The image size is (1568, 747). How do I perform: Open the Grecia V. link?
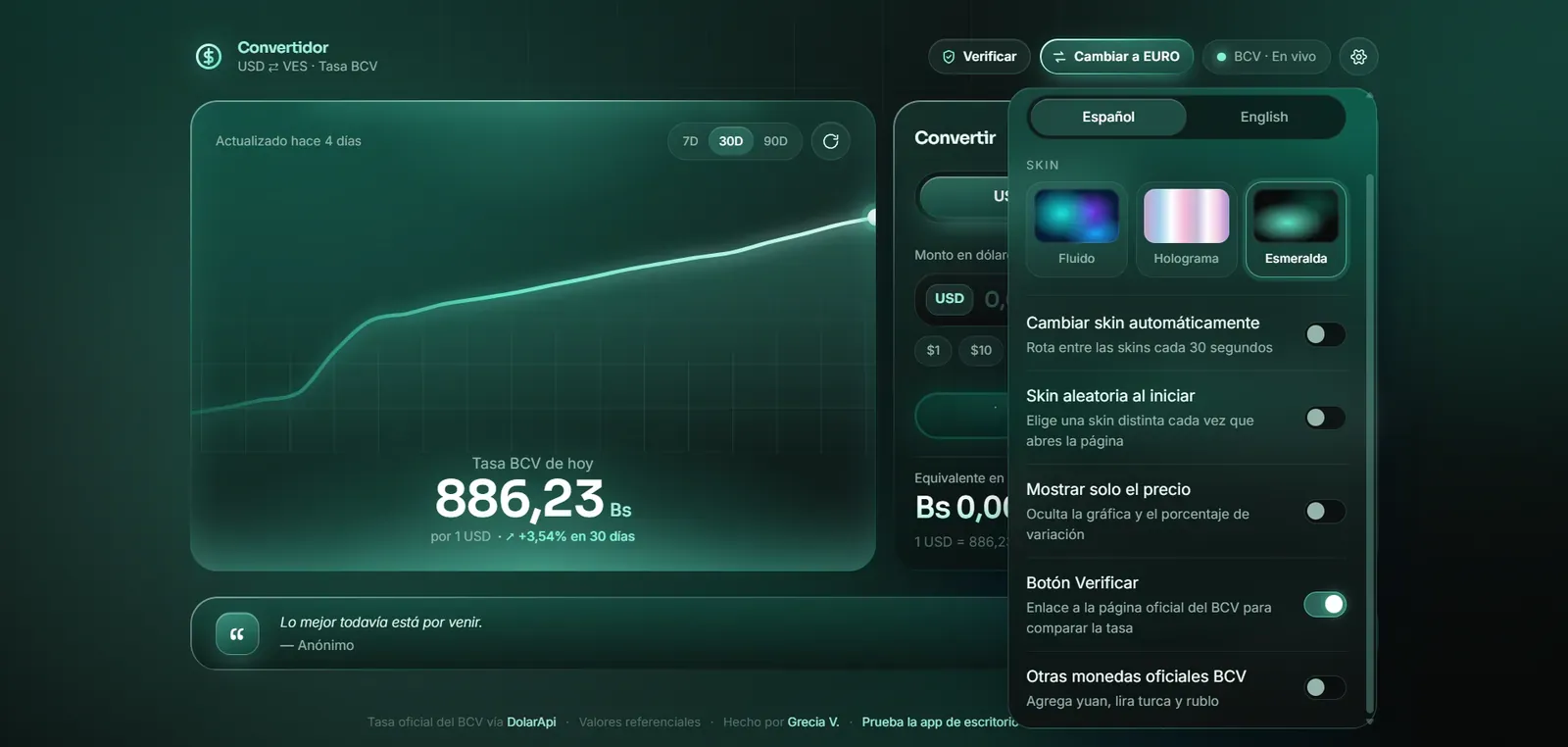[x=813, y=722]
